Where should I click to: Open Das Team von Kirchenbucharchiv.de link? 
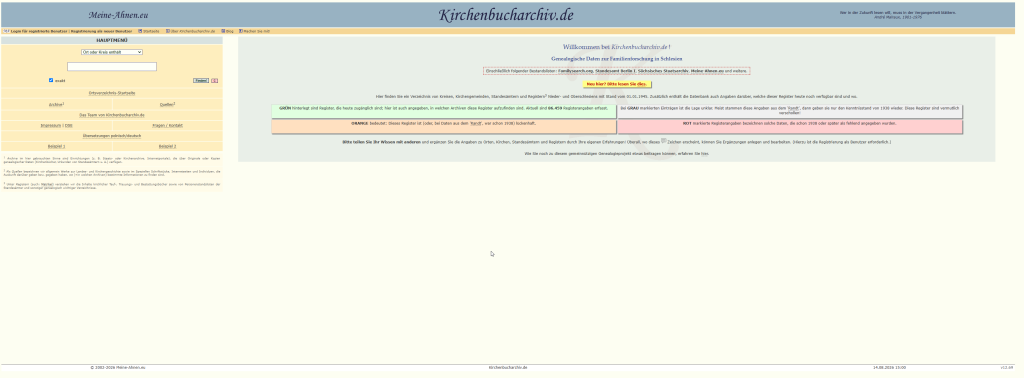click(112, 115)
